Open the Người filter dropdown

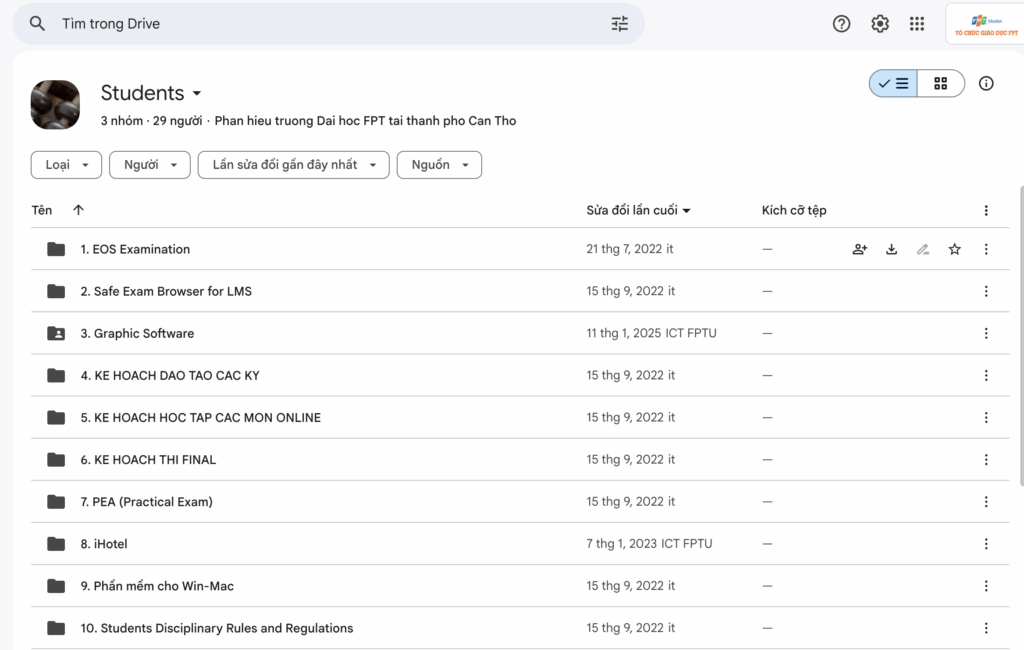pos(149,165)
